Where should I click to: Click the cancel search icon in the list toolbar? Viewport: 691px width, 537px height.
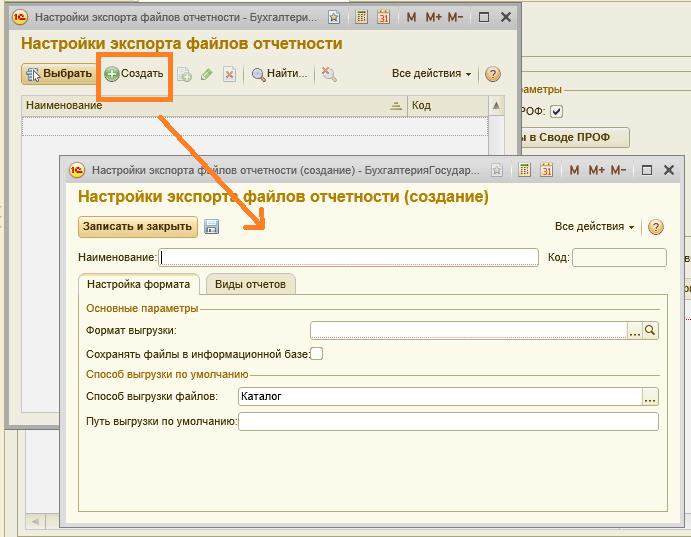pyautogui.click(x=329, y=74)
